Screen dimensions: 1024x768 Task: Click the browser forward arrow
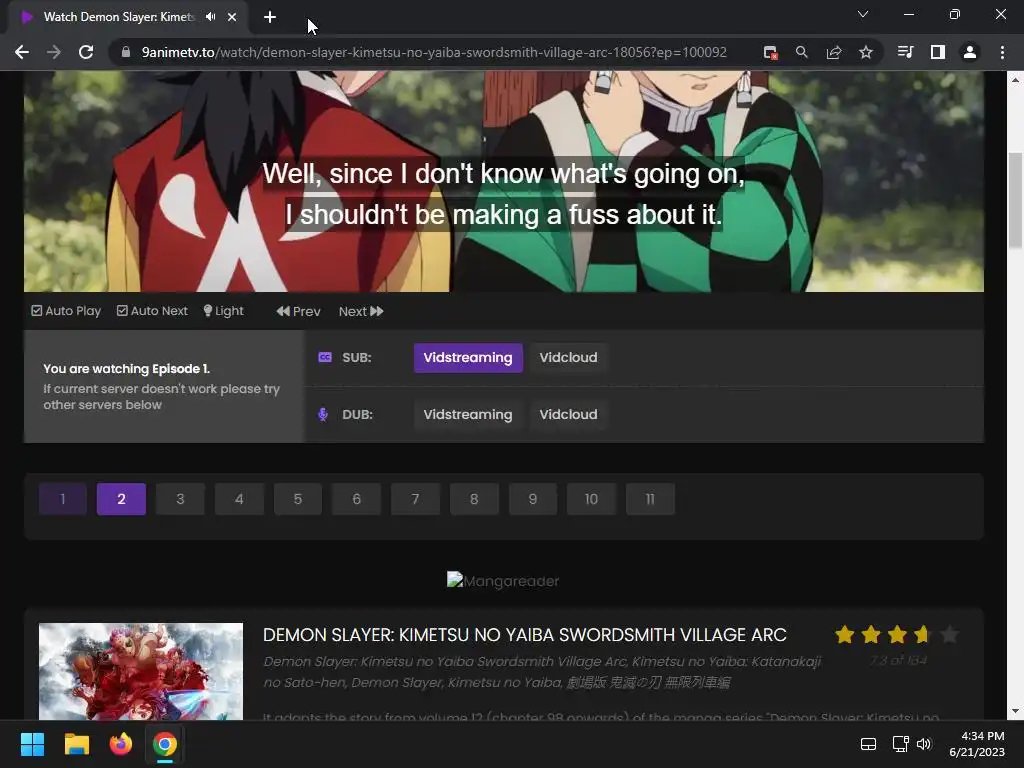pyautogui.click(x=54, y=52)
